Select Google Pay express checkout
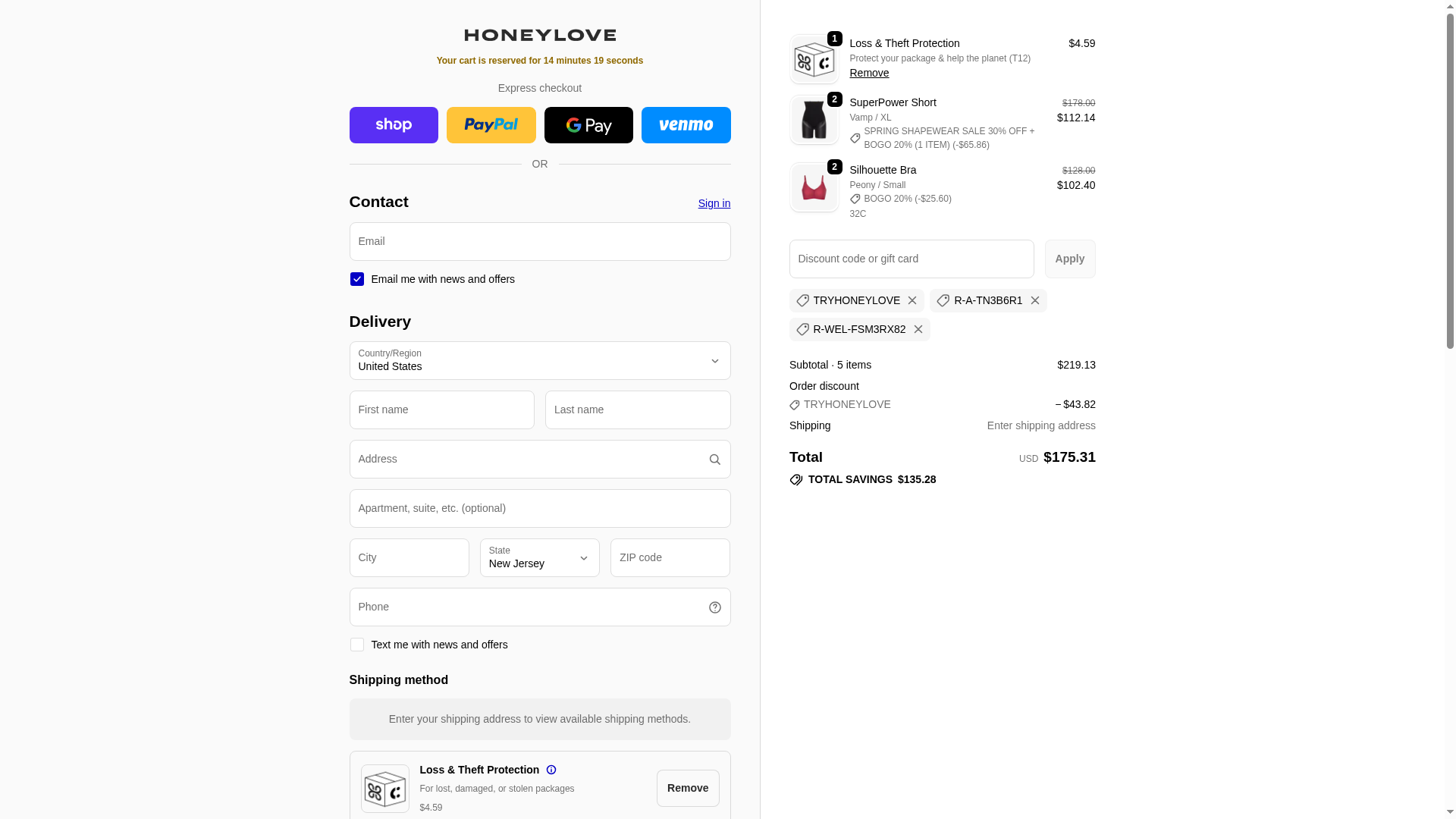The width and height of the screenshot is (1456, 819). click(x=588, y=125)
